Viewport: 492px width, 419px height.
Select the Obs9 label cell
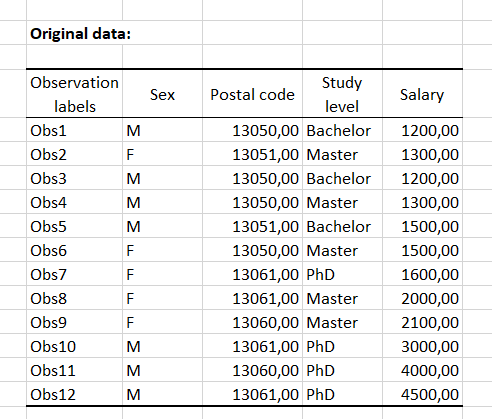(x=75, y=322)
